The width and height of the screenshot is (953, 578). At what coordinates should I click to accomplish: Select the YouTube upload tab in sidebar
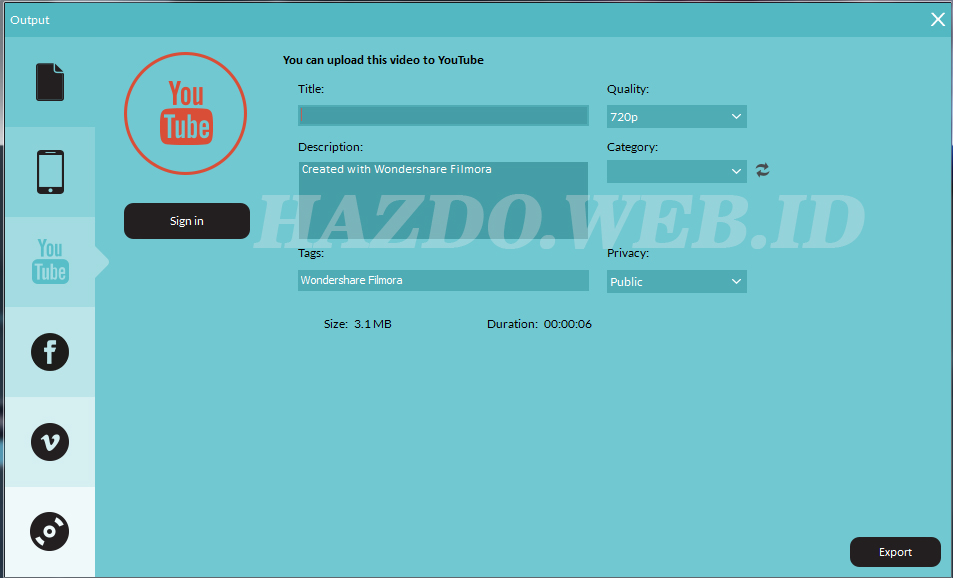point(50,262)
